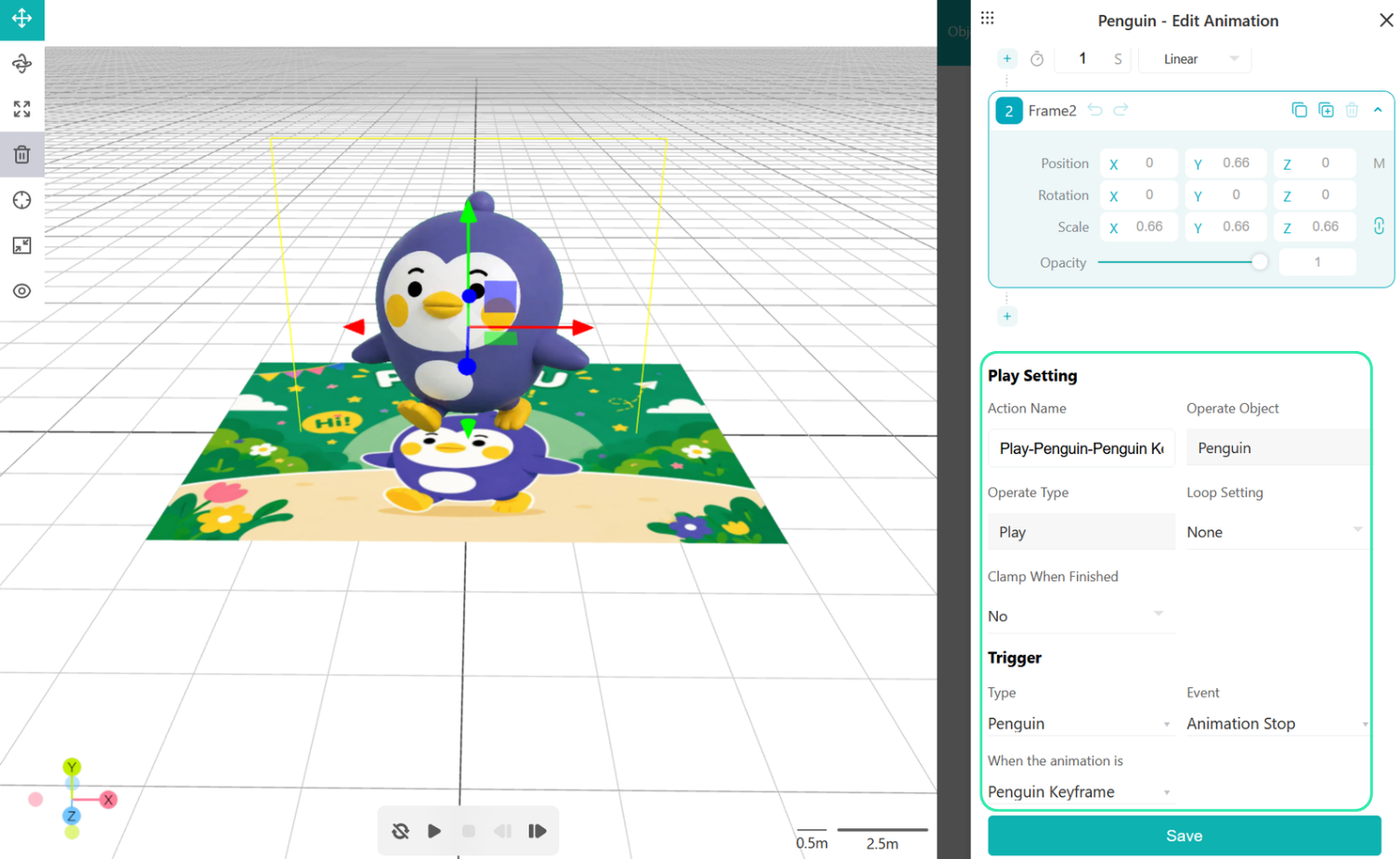Click the Z axis ball in orientation gizmo
Image resolution: width=1400 pixels, height=859 pixels.
click(71, 816)
